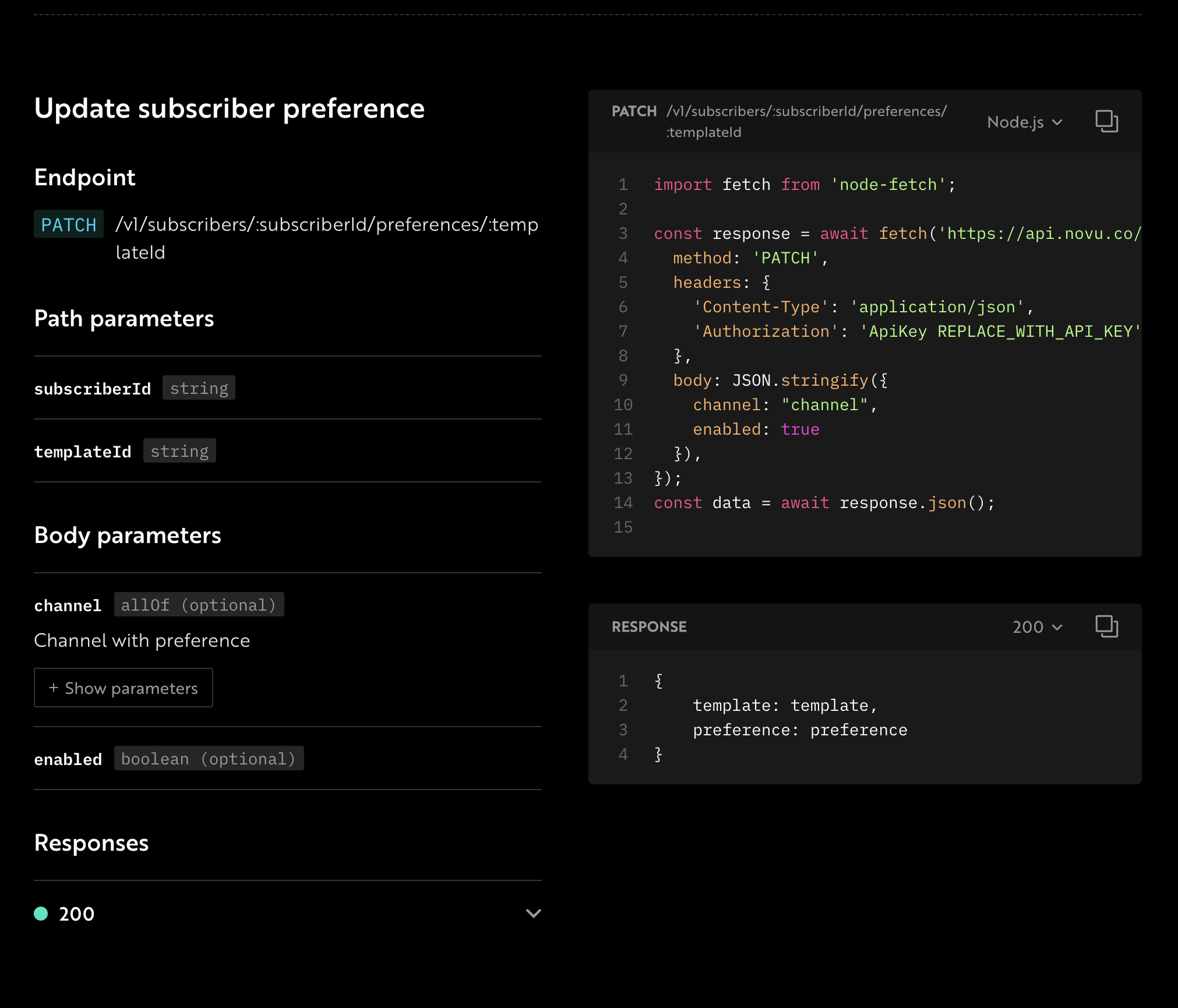This screenshot has height=1008, width=1178.
Task: Click the PATCH method badge in Endpoint
Action: coord(69,225)
